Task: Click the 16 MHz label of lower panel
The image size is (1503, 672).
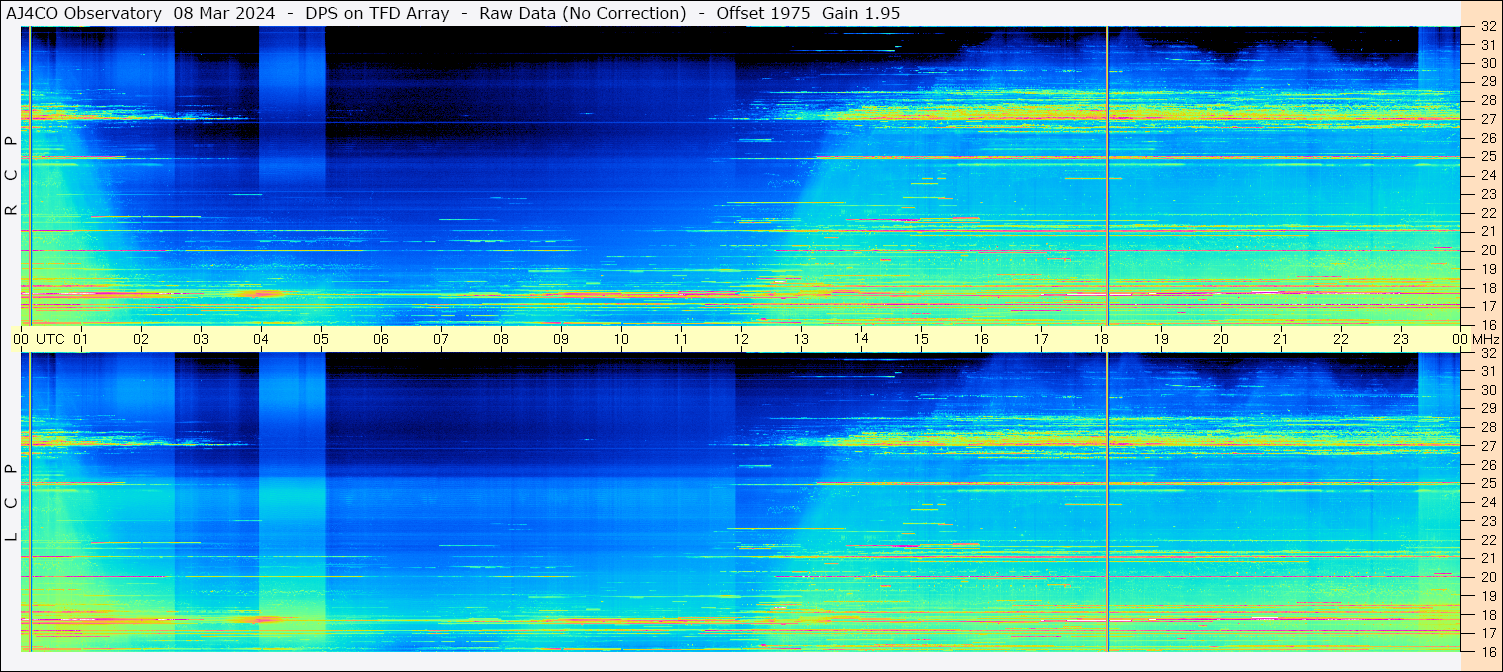Action: [1487, 651]
